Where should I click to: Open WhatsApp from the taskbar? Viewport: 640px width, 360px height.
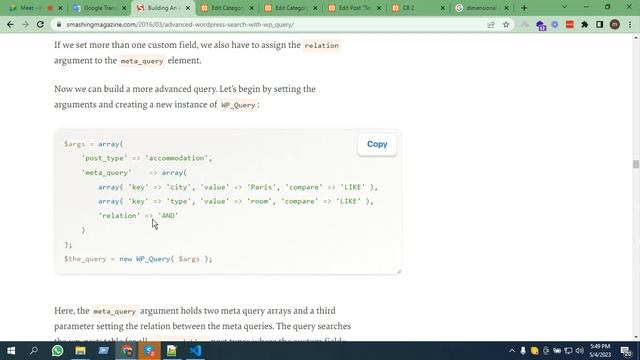tap(58, 351)
